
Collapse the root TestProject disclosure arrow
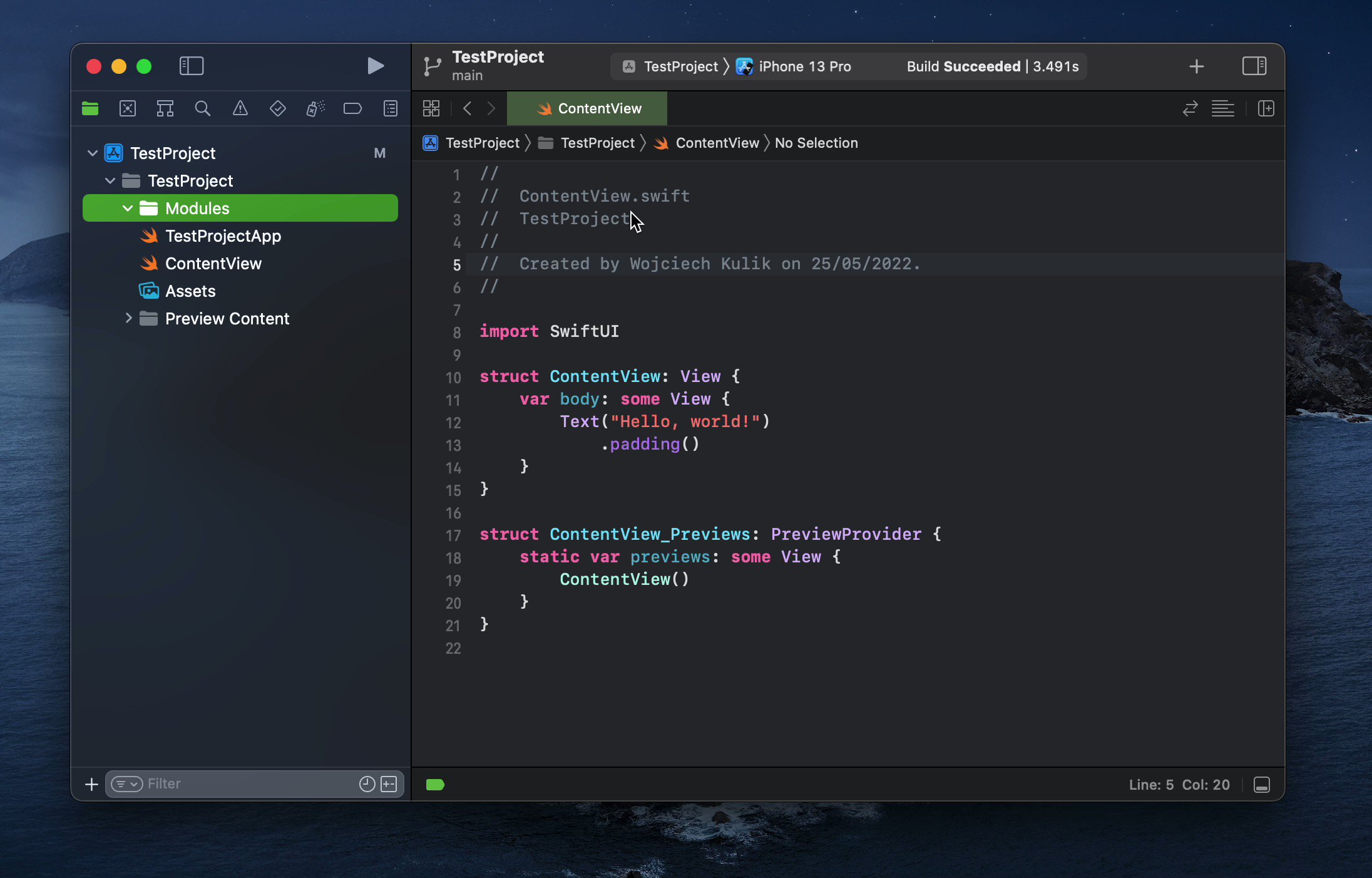coord(92,153)
